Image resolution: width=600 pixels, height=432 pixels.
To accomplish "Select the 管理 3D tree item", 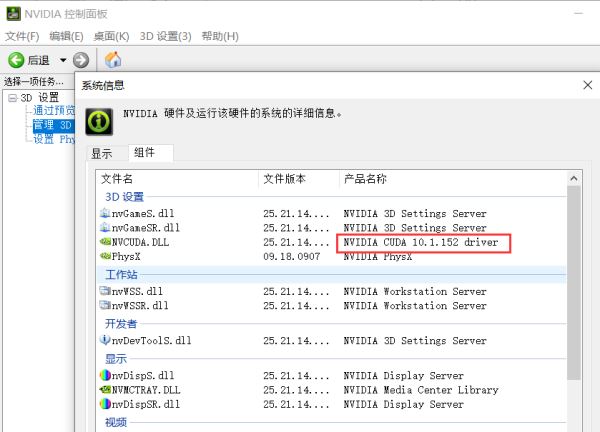I will click(x=52, y=125).
